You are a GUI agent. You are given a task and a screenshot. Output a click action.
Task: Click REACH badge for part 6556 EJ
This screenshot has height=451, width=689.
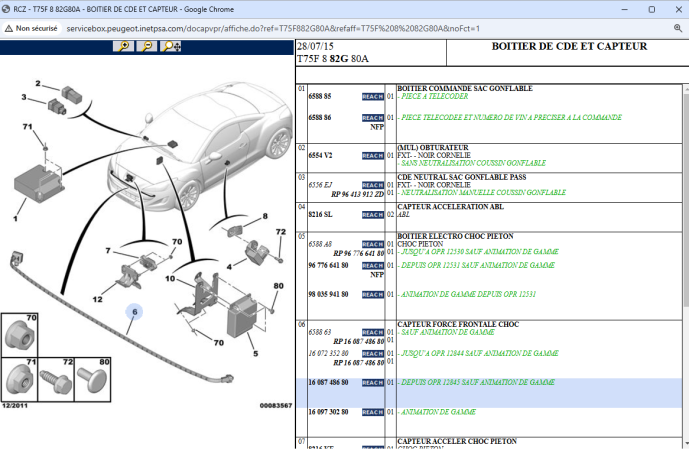click(373, 185)
